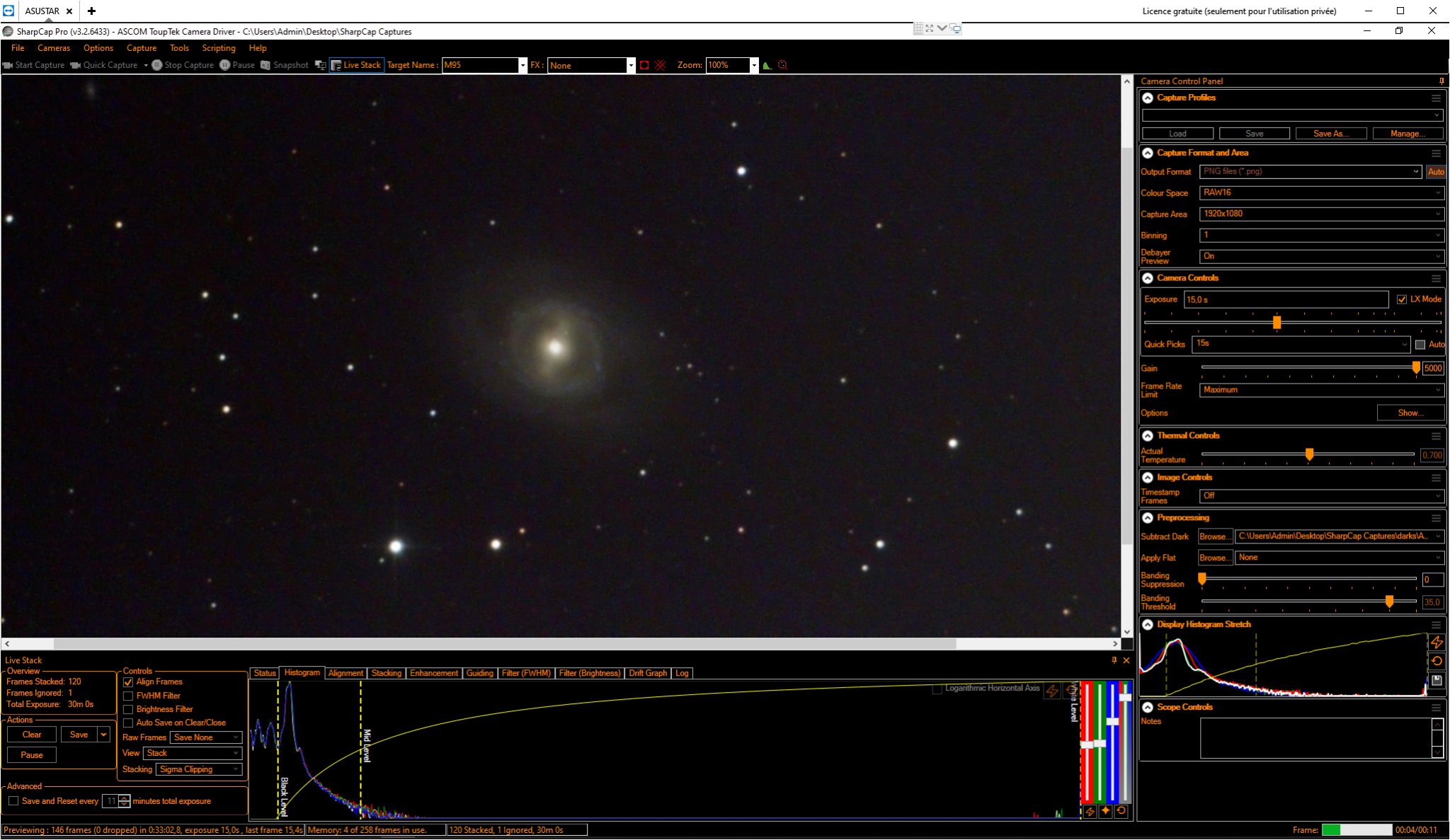
Task: Click the green histogram icon in toolbar
Action: (x=767, y=65)
